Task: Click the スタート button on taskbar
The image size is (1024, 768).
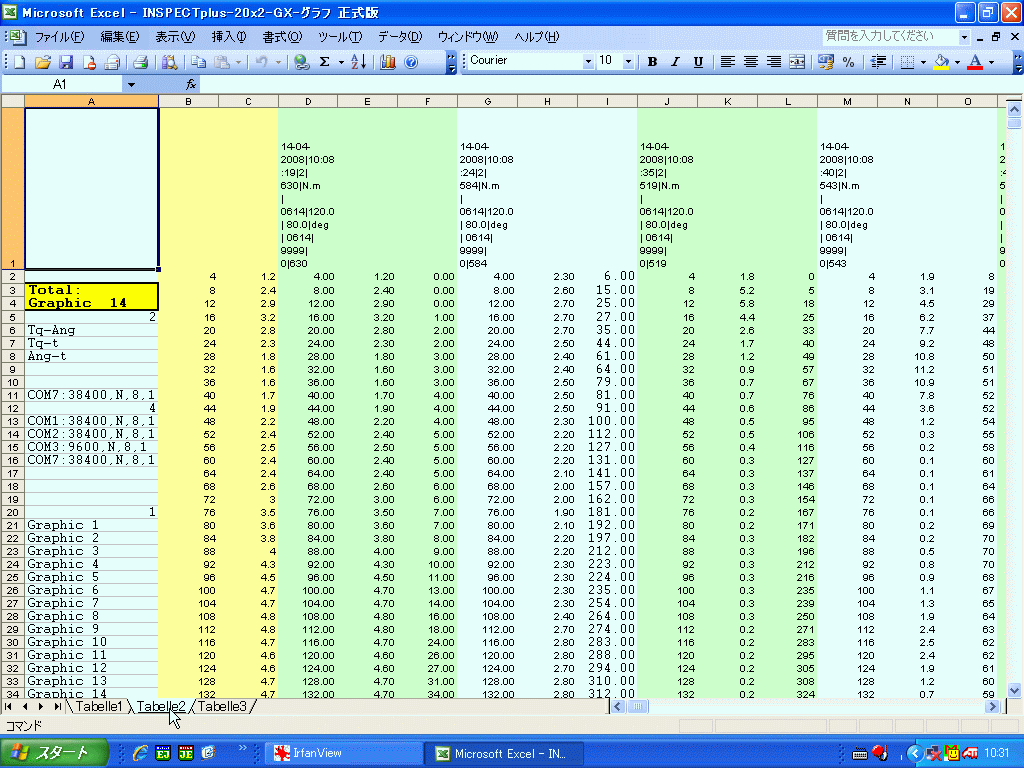Action: pos(54,753)
